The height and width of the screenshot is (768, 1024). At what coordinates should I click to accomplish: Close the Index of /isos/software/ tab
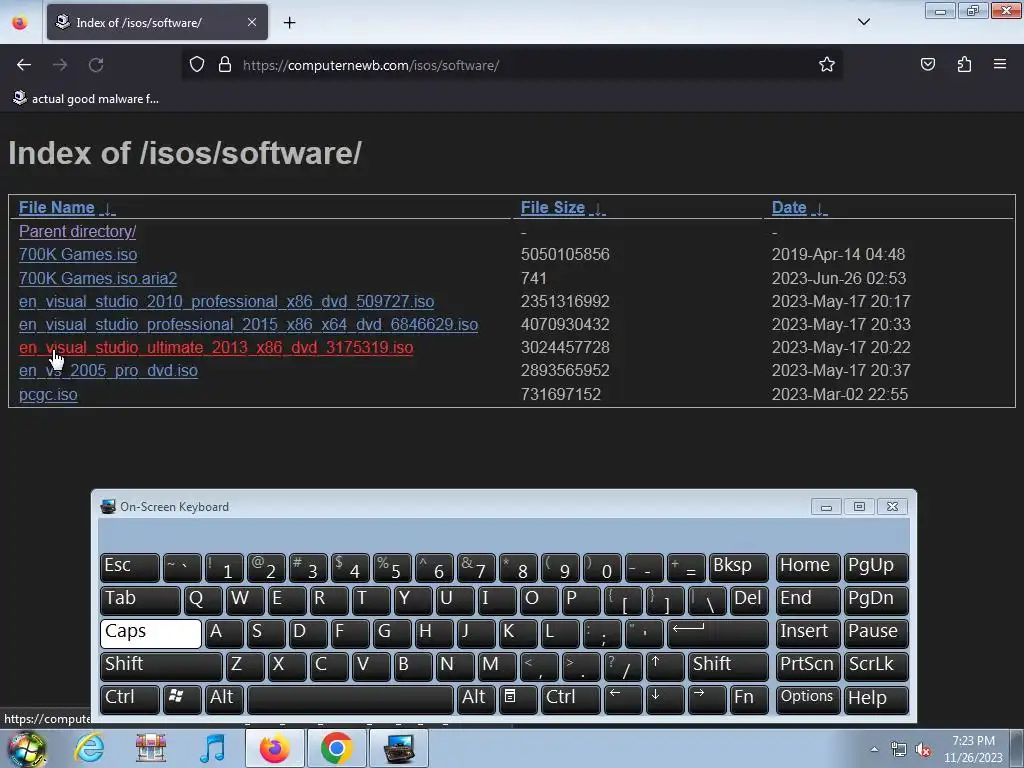coord(252,22)
